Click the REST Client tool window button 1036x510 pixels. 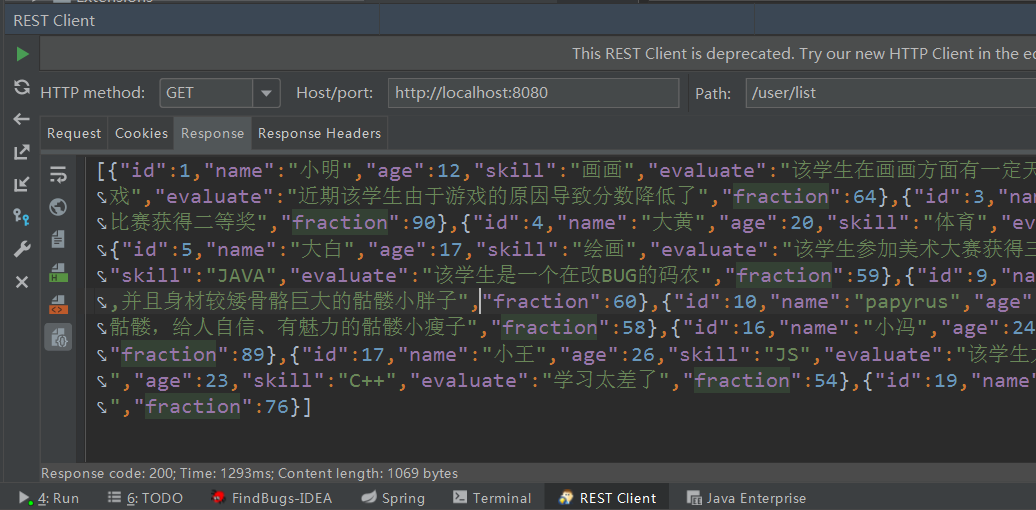pyautogui.click(x=607, y=498)
